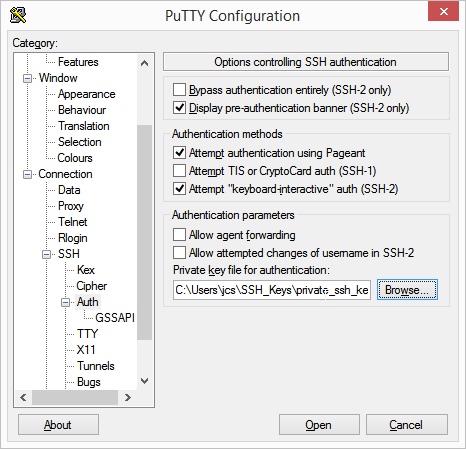Image resolution: width=466 pixels, height=449 pixels.
Task: Click the vertical scrollbar thumb in Category
Action: [x=144, y=232]
